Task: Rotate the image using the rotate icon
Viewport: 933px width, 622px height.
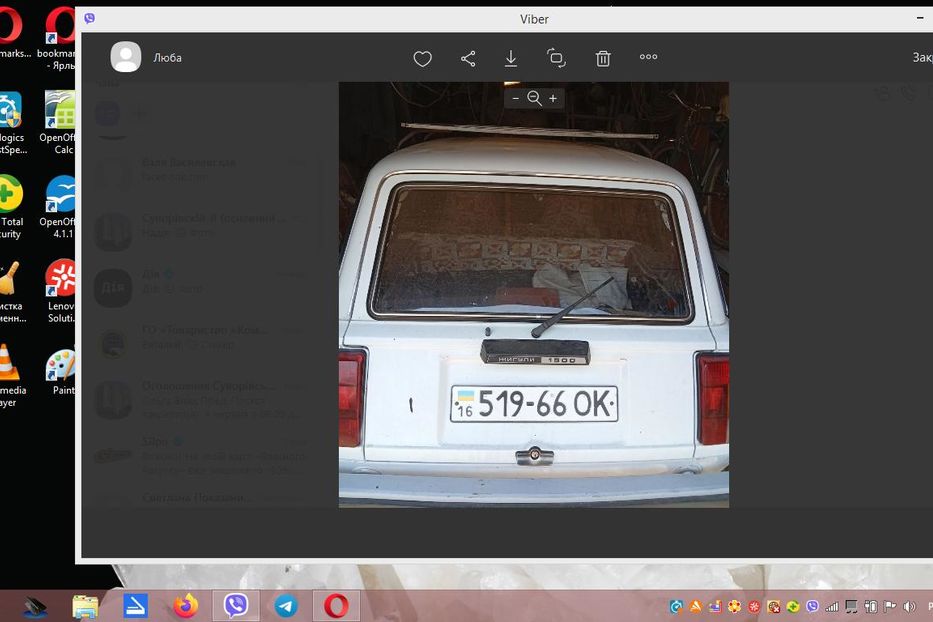Action: pyautogui.click(x=556, y=58)
